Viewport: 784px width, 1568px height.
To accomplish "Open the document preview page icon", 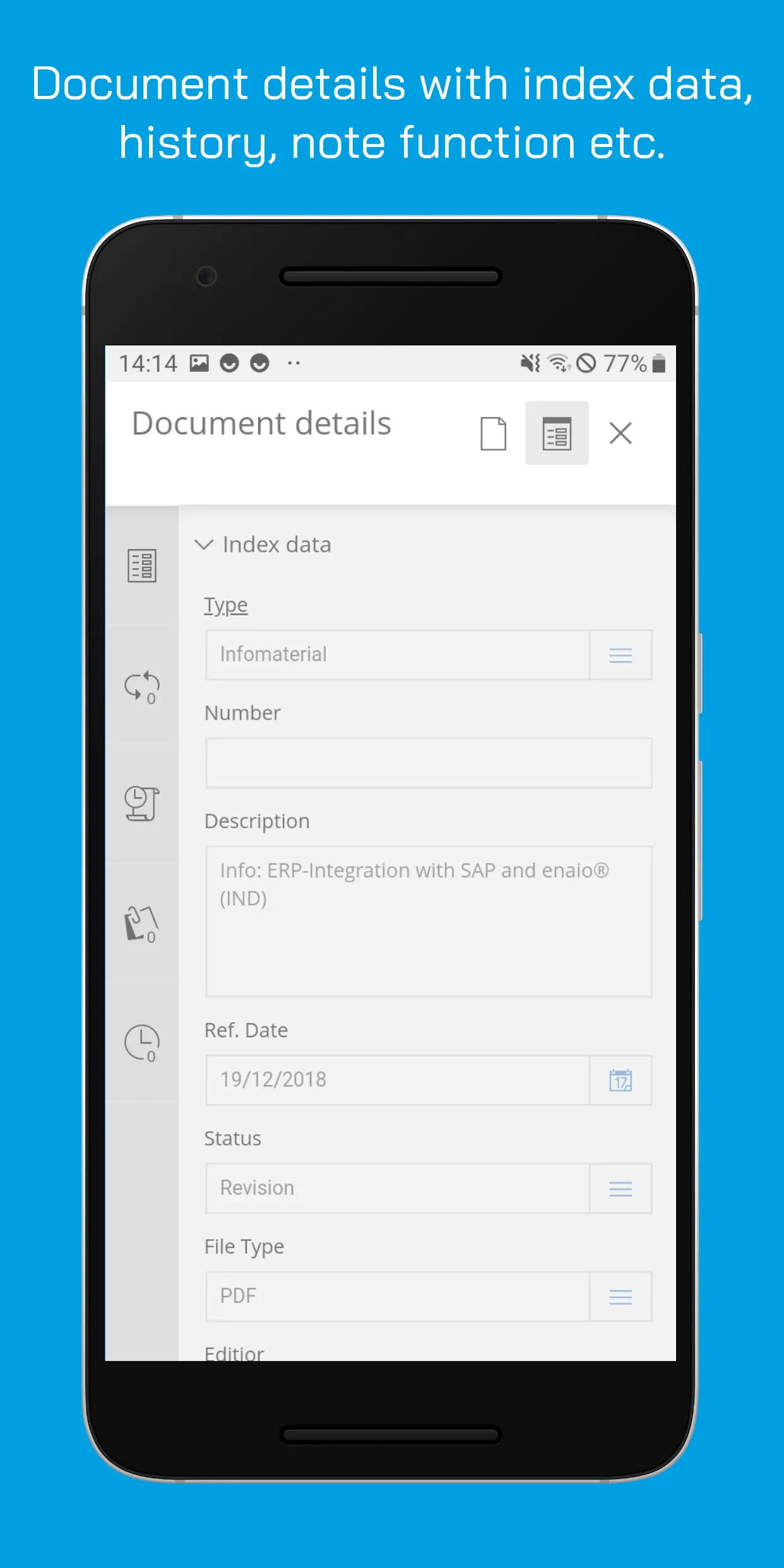I will click(x=493, y=434).
